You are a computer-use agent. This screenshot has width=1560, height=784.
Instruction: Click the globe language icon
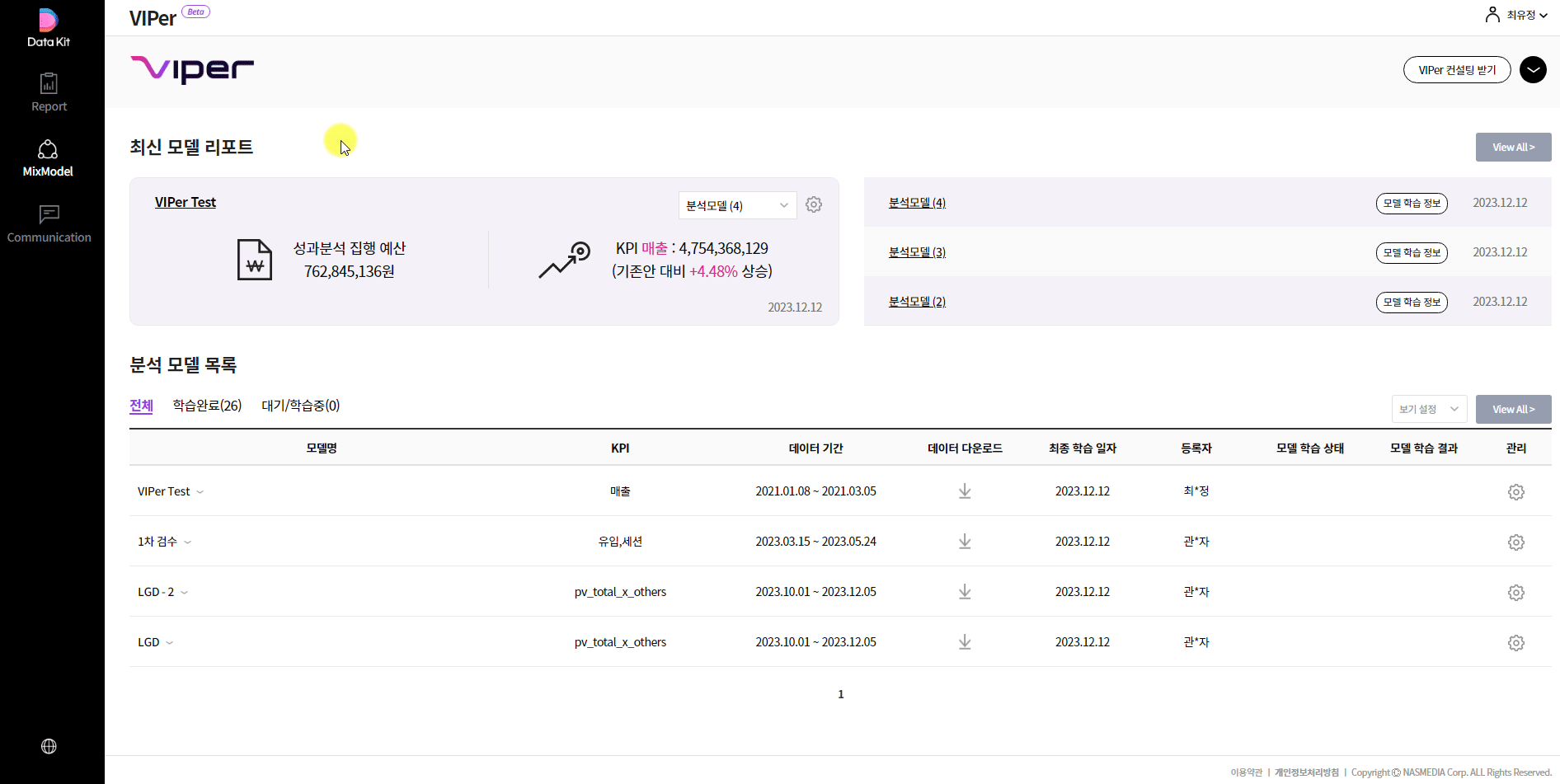tap(49, 746)
